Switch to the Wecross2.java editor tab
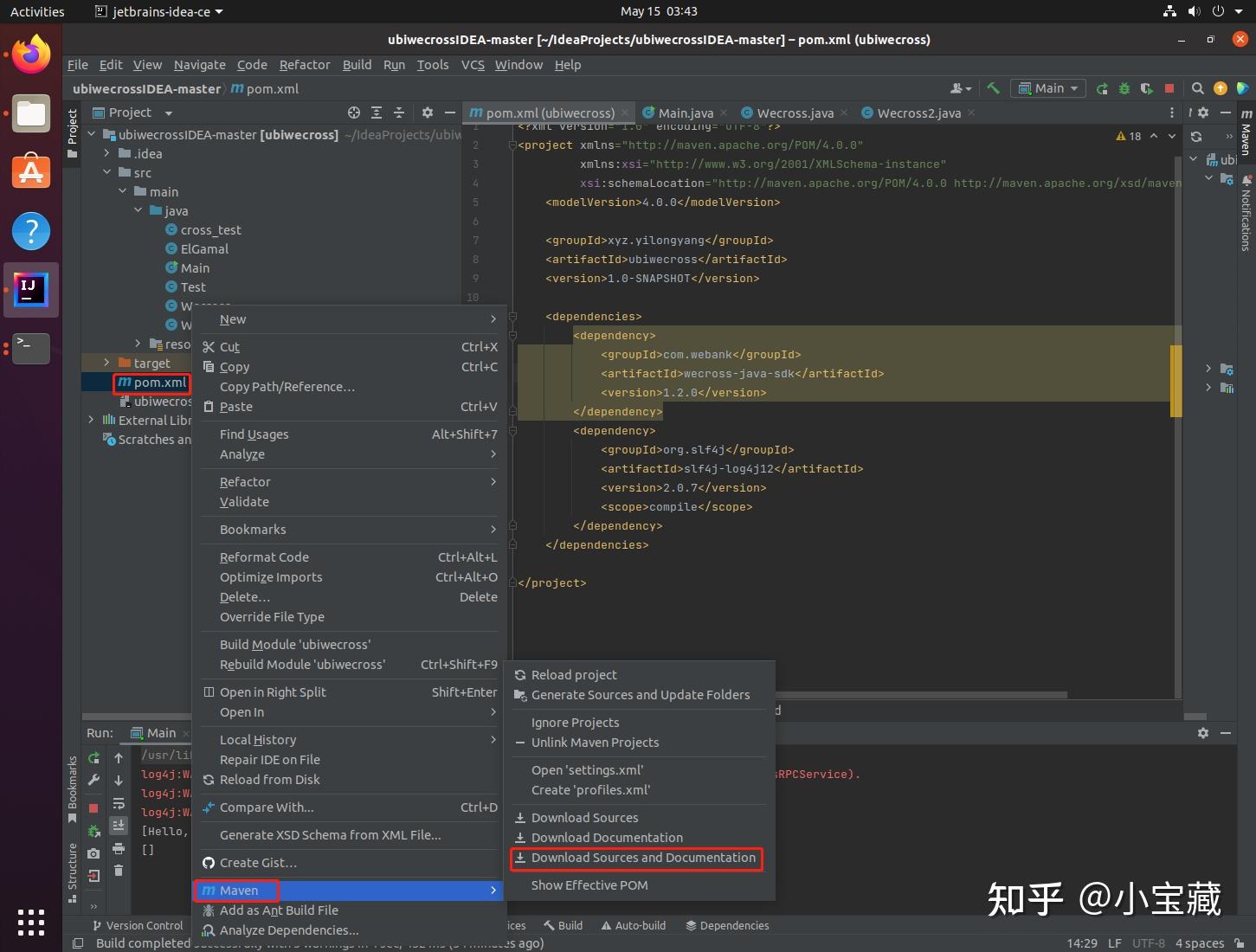Viewport: 1256px width, 952px height. 913,113
